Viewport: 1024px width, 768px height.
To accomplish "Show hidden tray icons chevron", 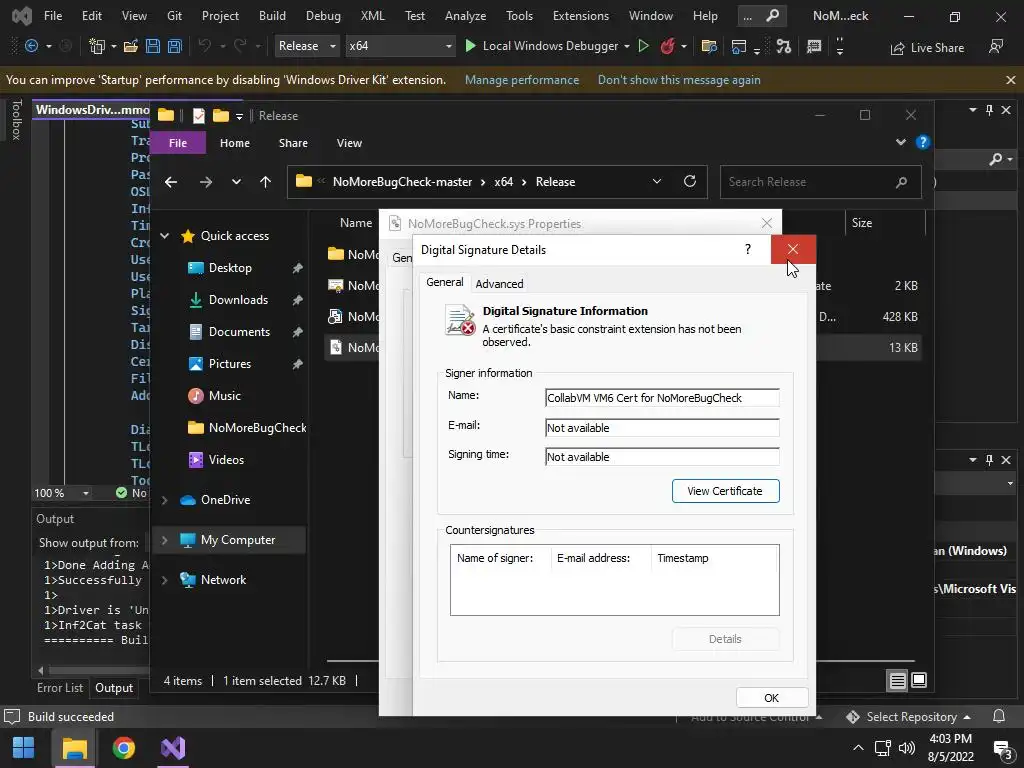I will tap(858, 748).
